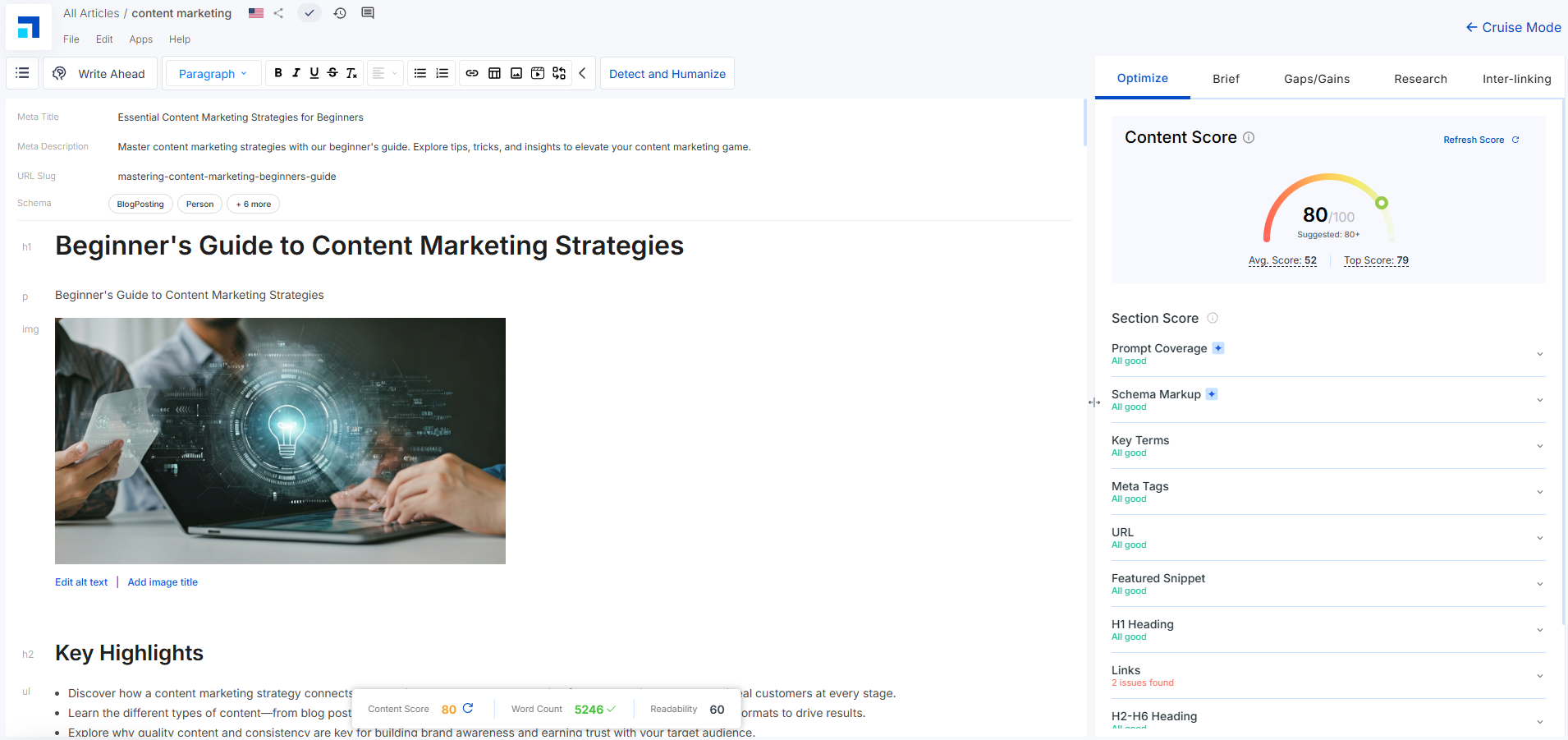Apply strikethrough formatting

332,73
